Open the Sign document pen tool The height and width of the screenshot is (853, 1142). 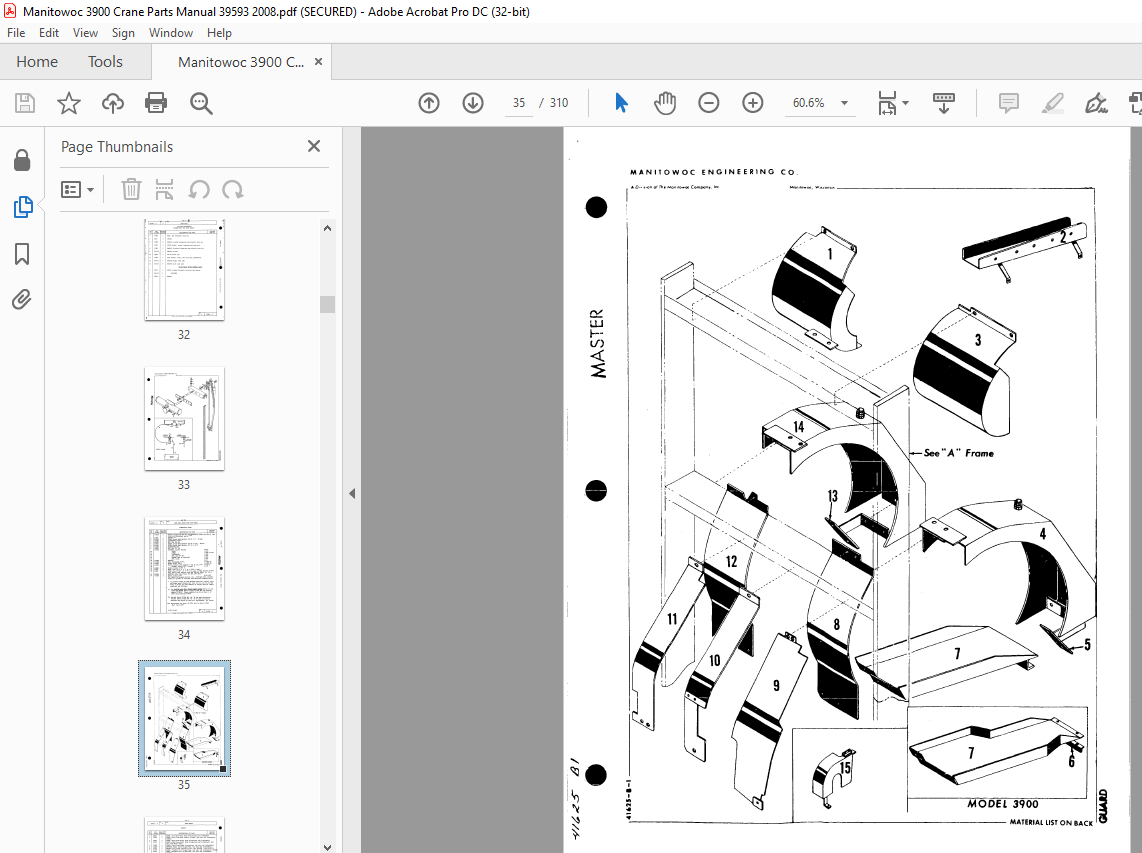coord(1096,103)
